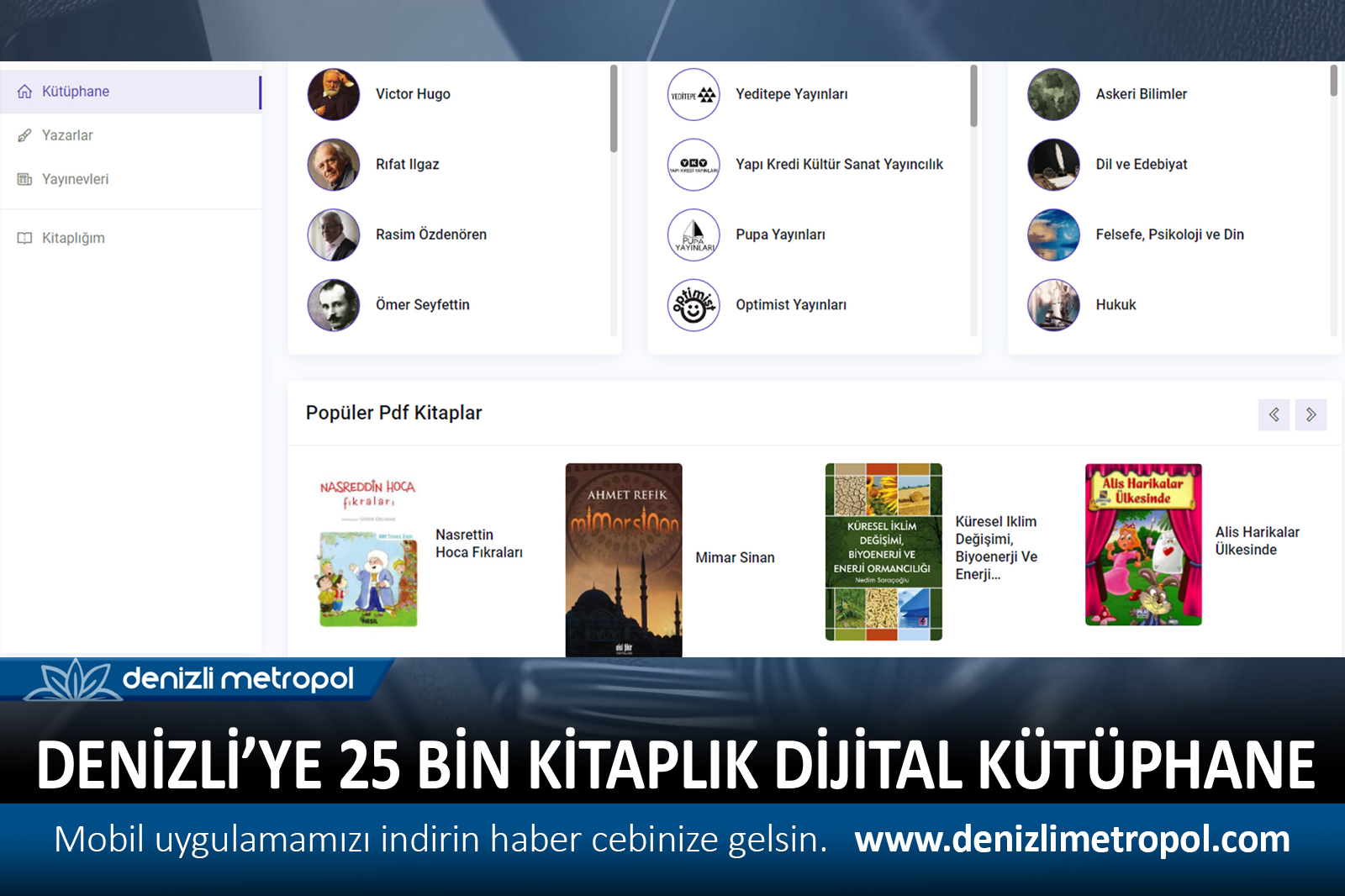Select the Askeri Bilimler category text
This screenshot has width=1345, height=896.
pyautogui.click(x=1142, y=94)
